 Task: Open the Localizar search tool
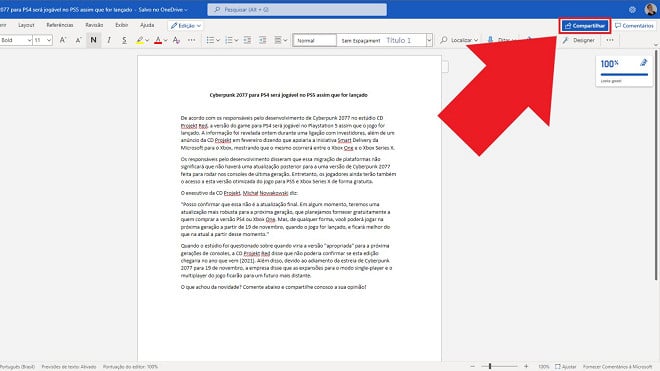[x=459, y=40]
